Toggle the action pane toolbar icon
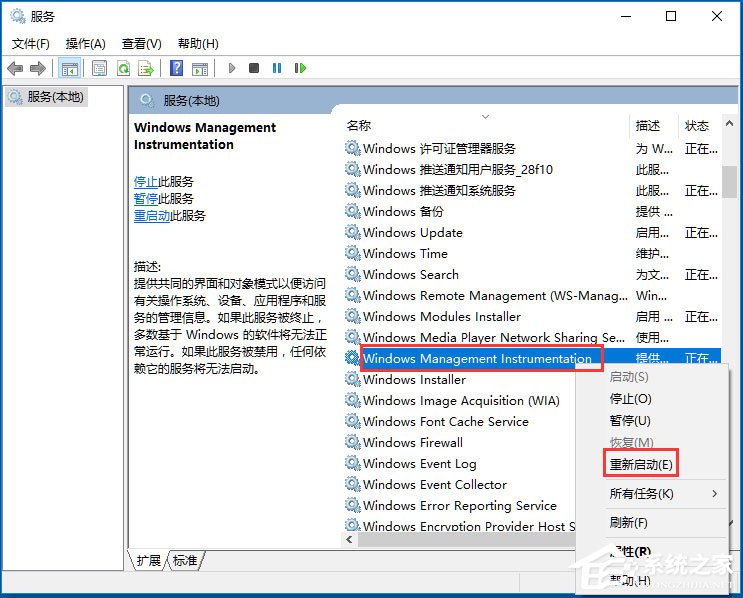743x598 pixels. click(200, 69)
